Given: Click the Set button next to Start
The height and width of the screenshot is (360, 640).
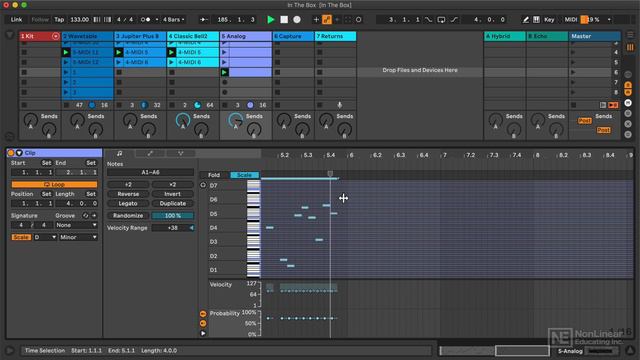Looking at the screenshot, I should (47, 163).
